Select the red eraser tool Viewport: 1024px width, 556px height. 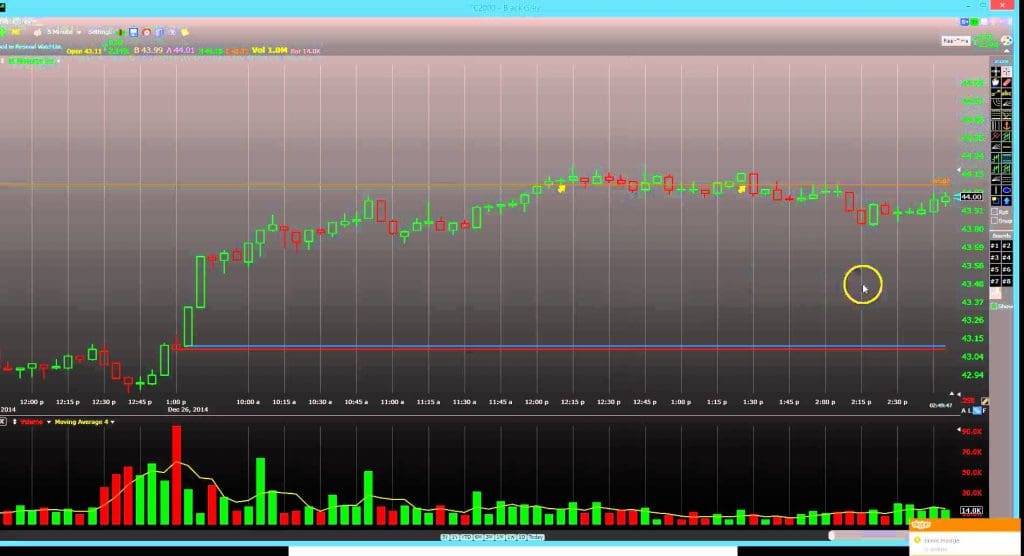pyautogui.click(x=1007, y=82)
